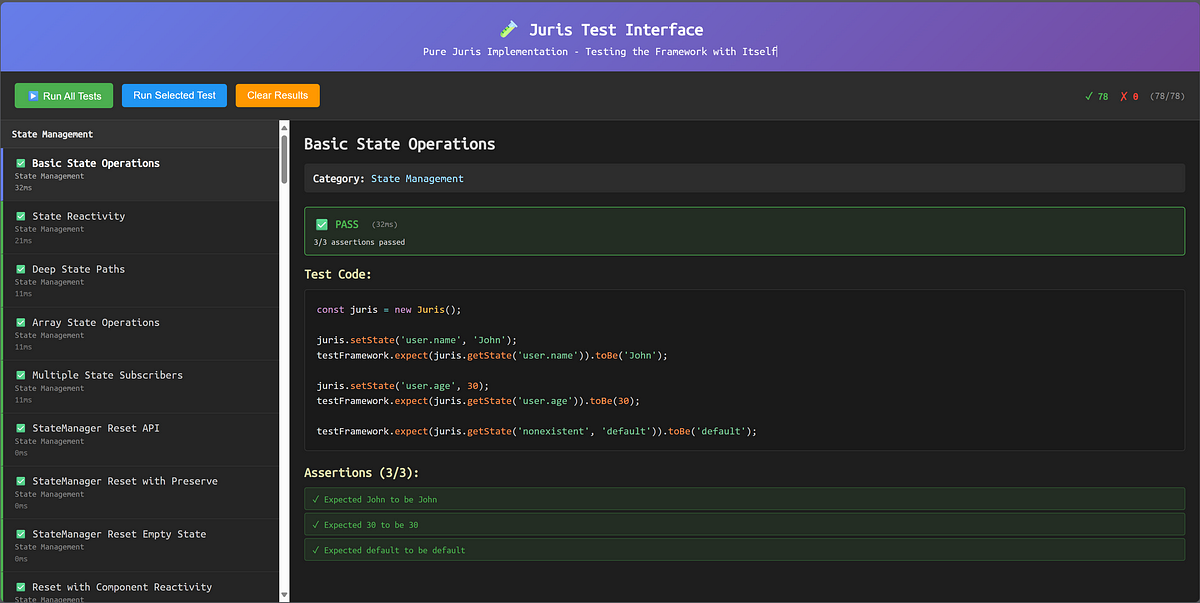This screenshot has width=1200, height=603.
Task: Click assertion Expected default to be default
Action: (x=744, y=550)
